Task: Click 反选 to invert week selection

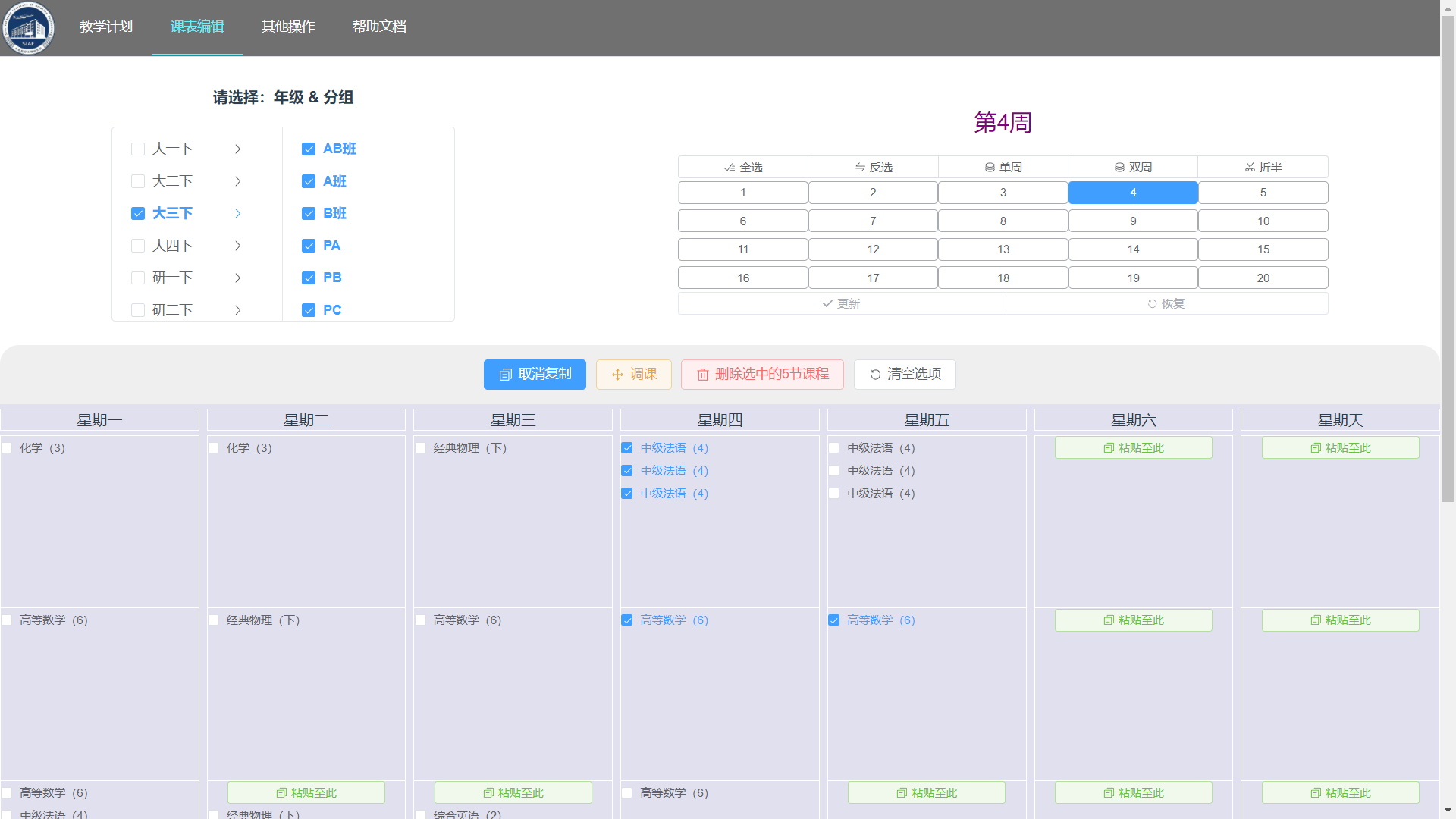Action: pyautogui.click(x=873, y=167)
